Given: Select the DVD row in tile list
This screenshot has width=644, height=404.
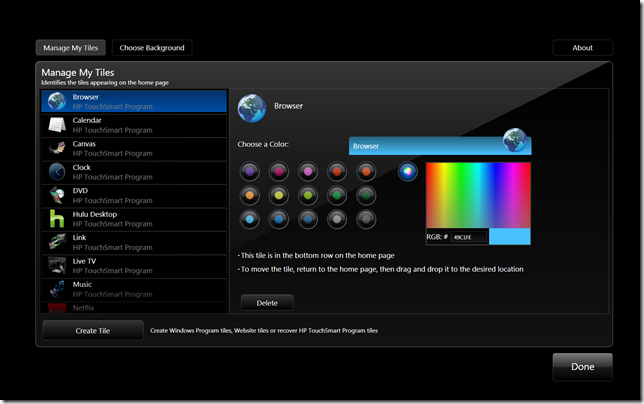Looking at the screenshot, I should 134,195.
